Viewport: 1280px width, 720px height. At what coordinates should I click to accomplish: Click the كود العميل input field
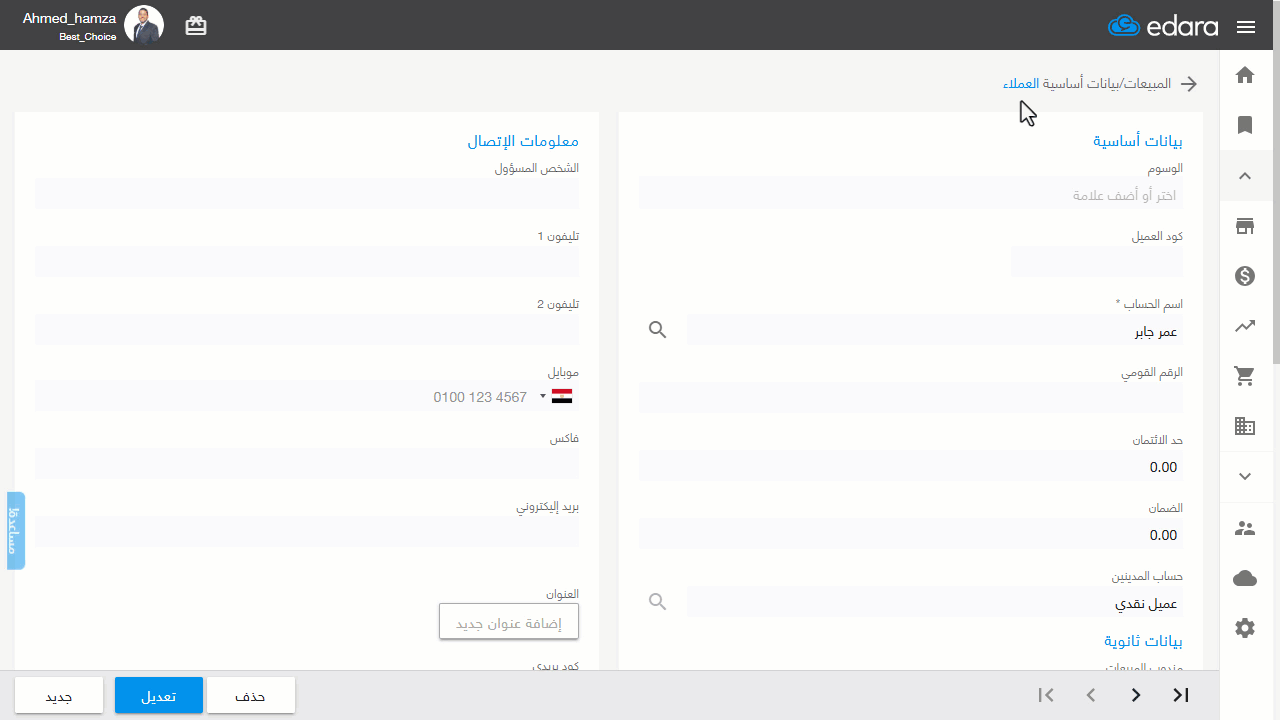point(1097,262)
